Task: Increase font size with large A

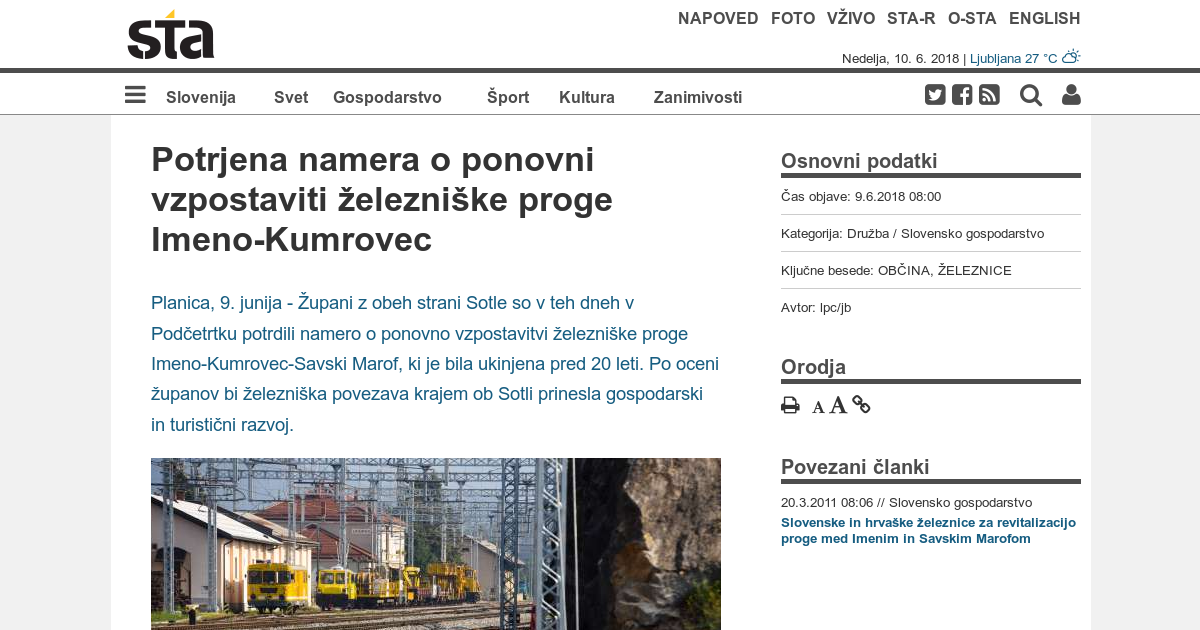Action: (838, 405)
